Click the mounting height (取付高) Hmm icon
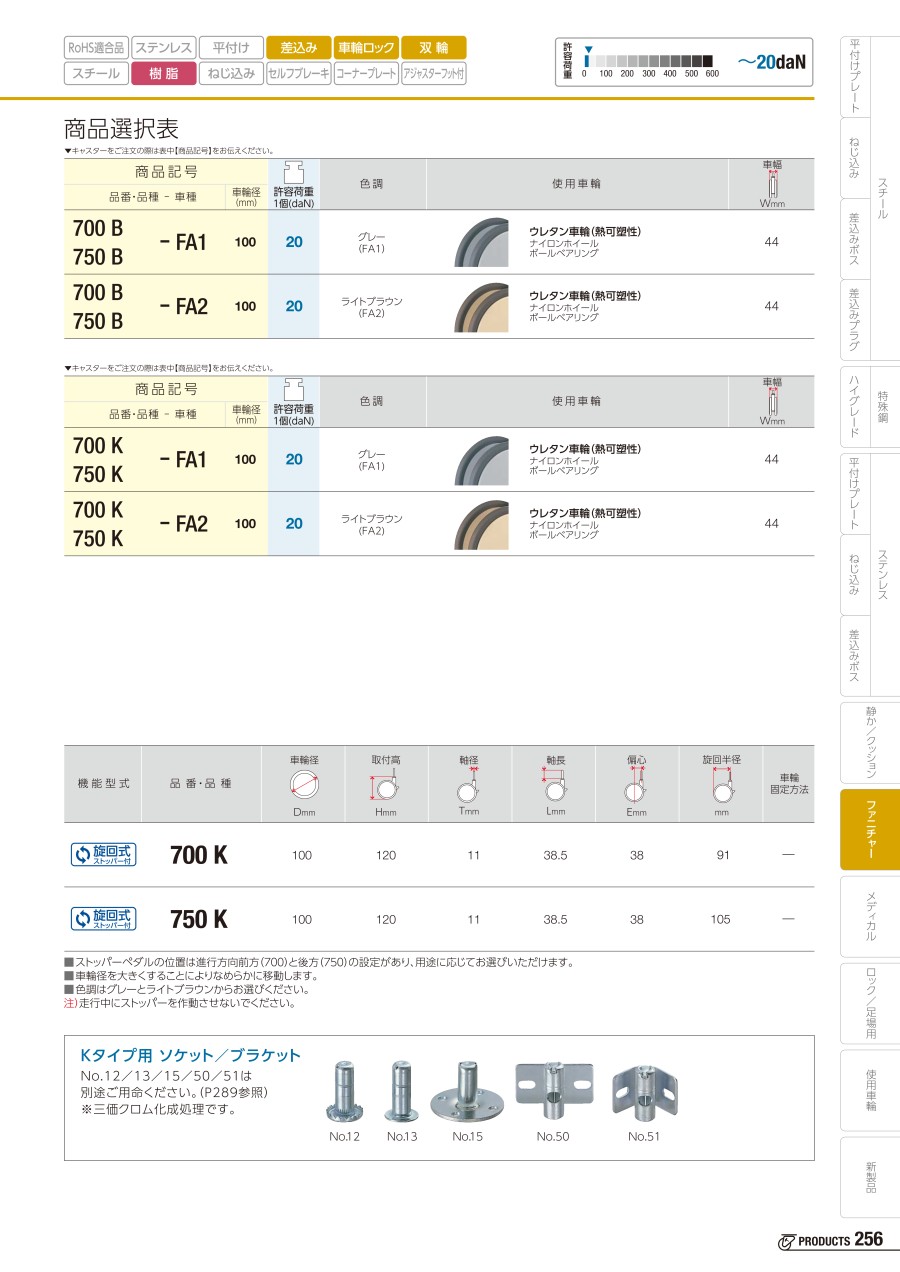The height and width of the screenshot is (1272, 900). point(386,787)
